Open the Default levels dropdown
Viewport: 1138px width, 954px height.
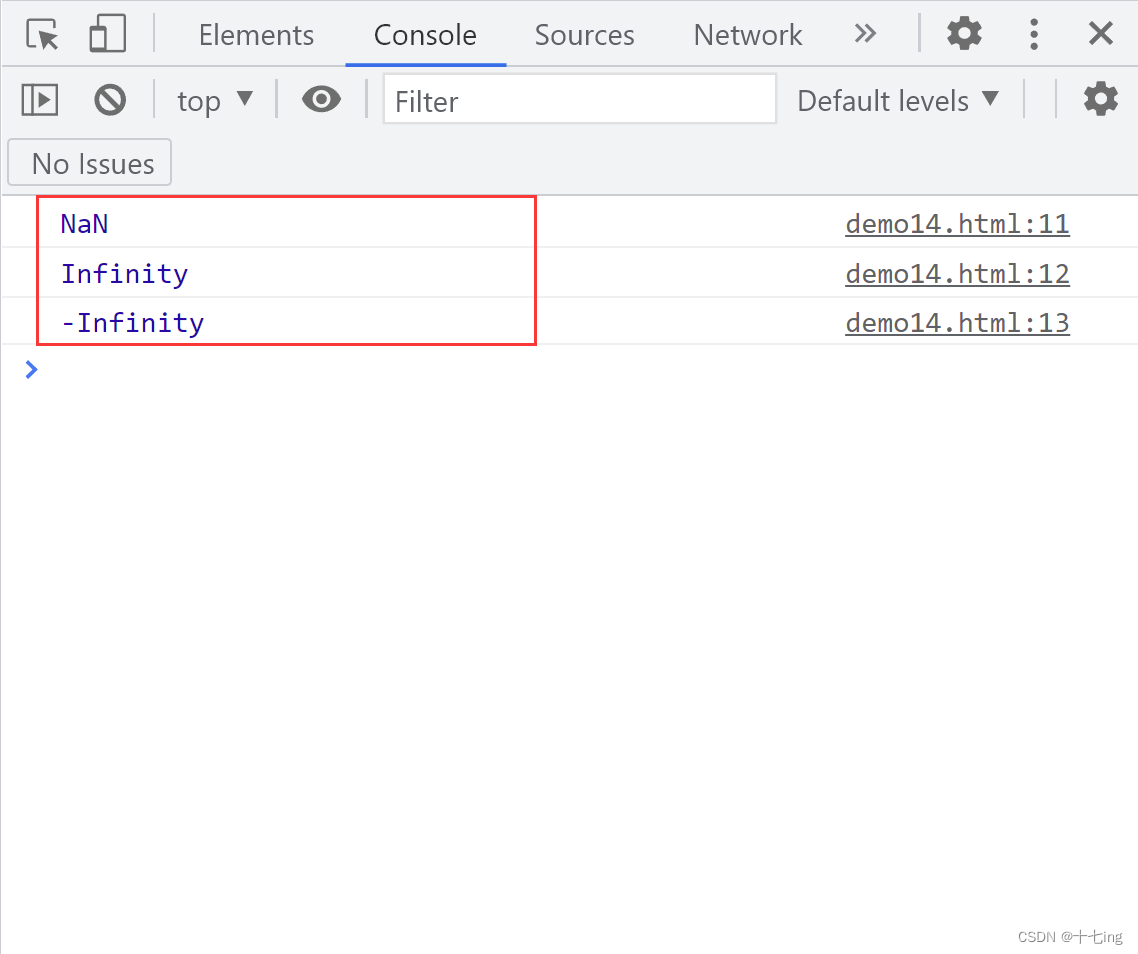pos(898,100)
